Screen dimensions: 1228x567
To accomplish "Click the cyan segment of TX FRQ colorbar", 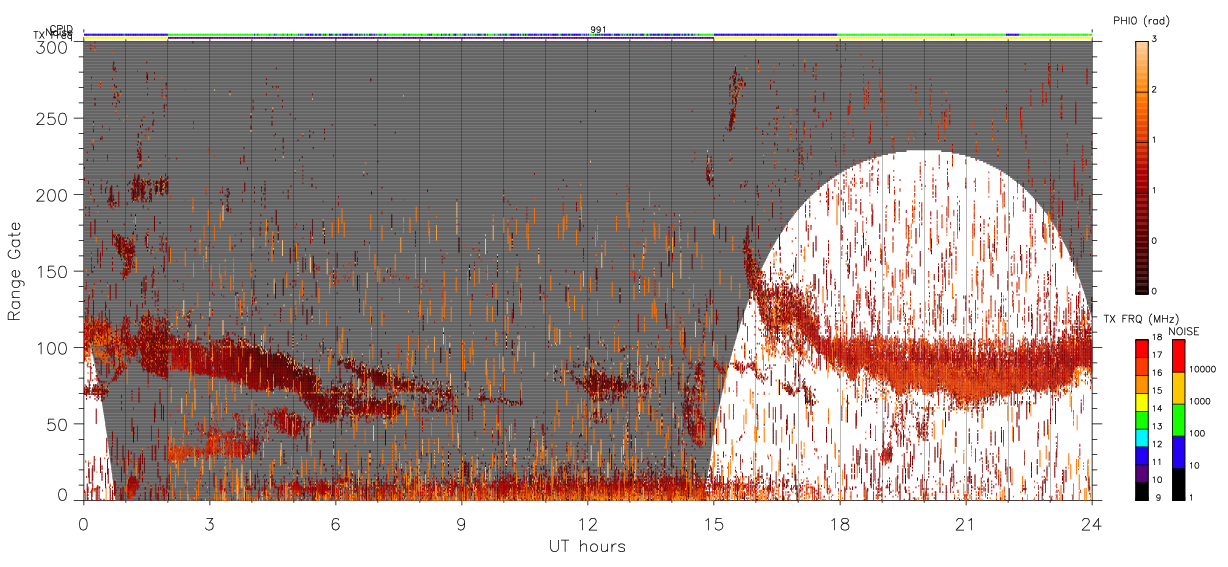I will click(x=1142, y=440).
